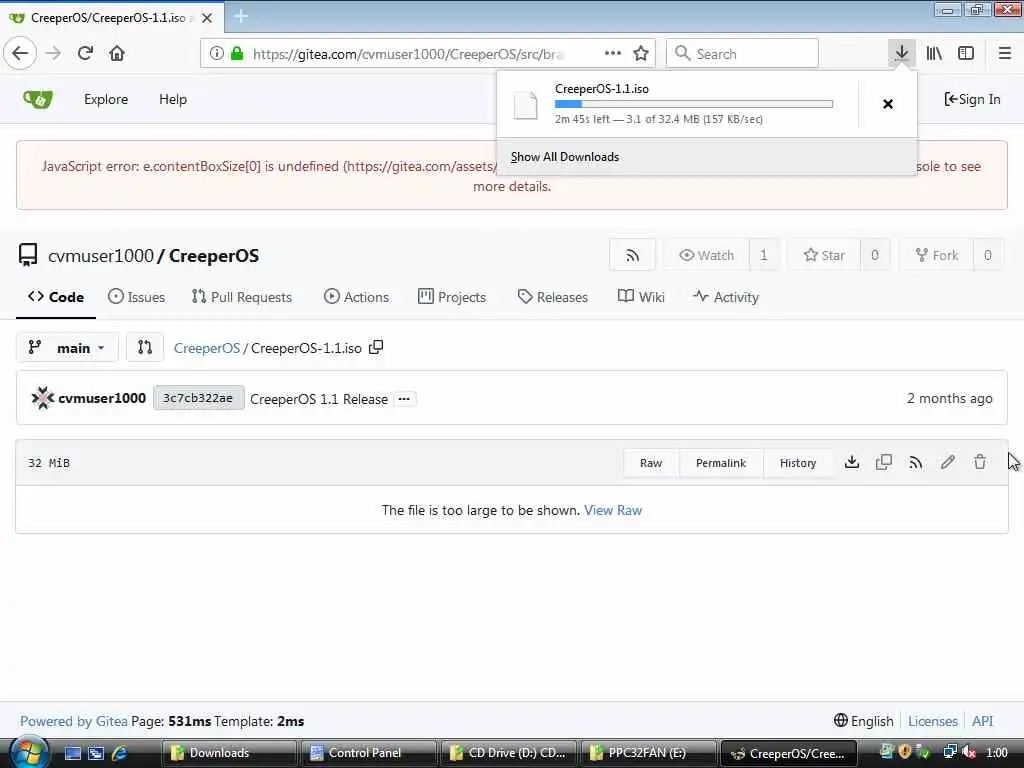Viewport: 1024px width, 768px height.
Task: Click the Permalink button
Action: (x=720, y=463)
